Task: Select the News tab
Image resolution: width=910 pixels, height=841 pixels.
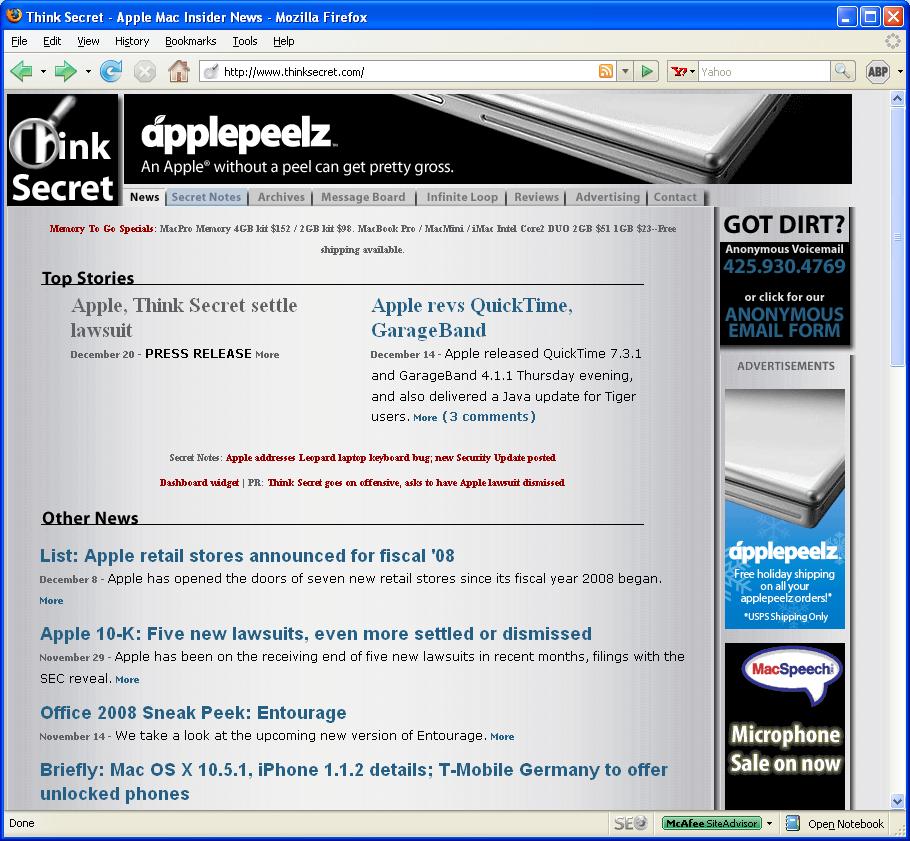Action: coord(145,197)
